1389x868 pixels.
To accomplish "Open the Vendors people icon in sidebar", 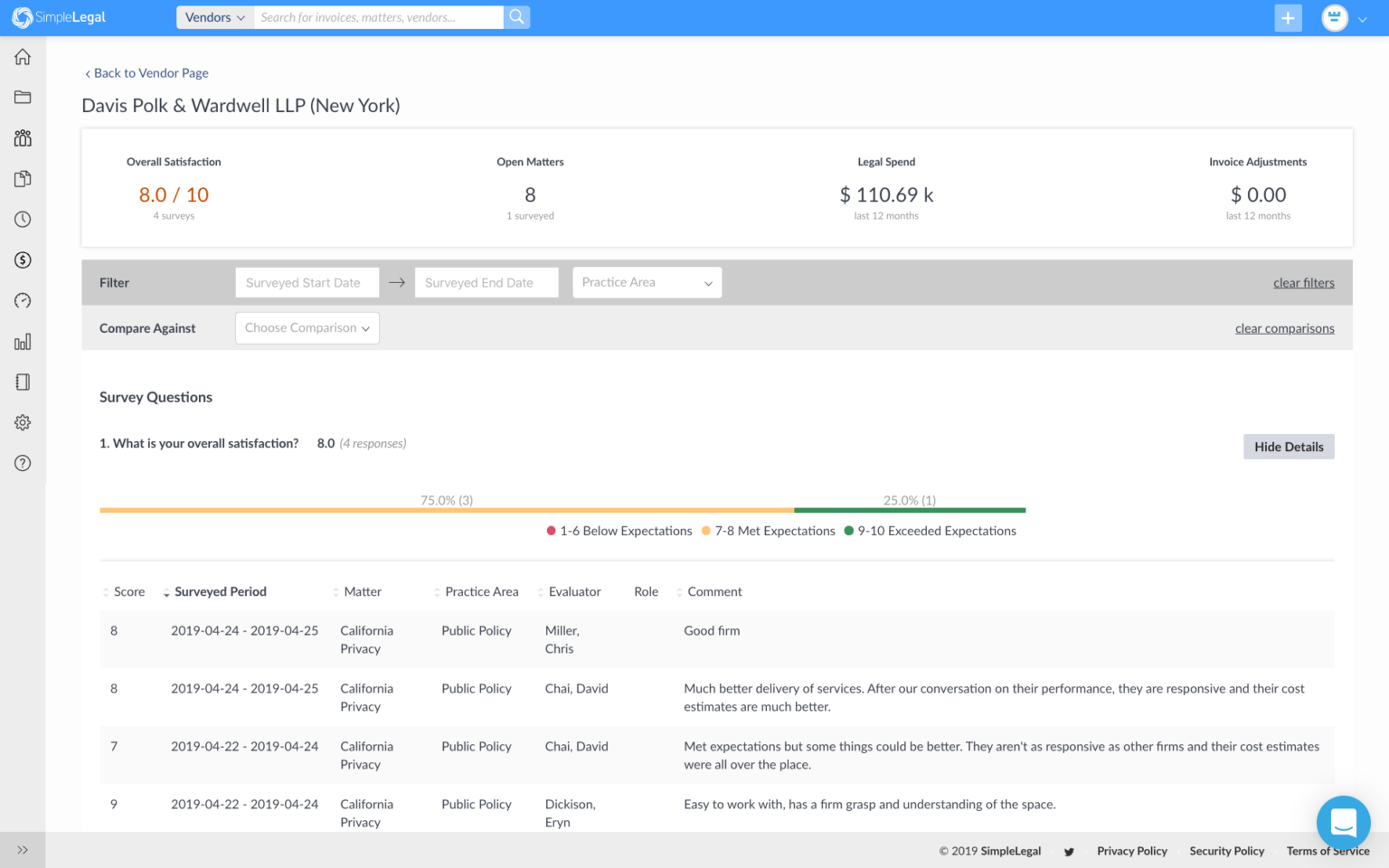I will coord(23,138).
